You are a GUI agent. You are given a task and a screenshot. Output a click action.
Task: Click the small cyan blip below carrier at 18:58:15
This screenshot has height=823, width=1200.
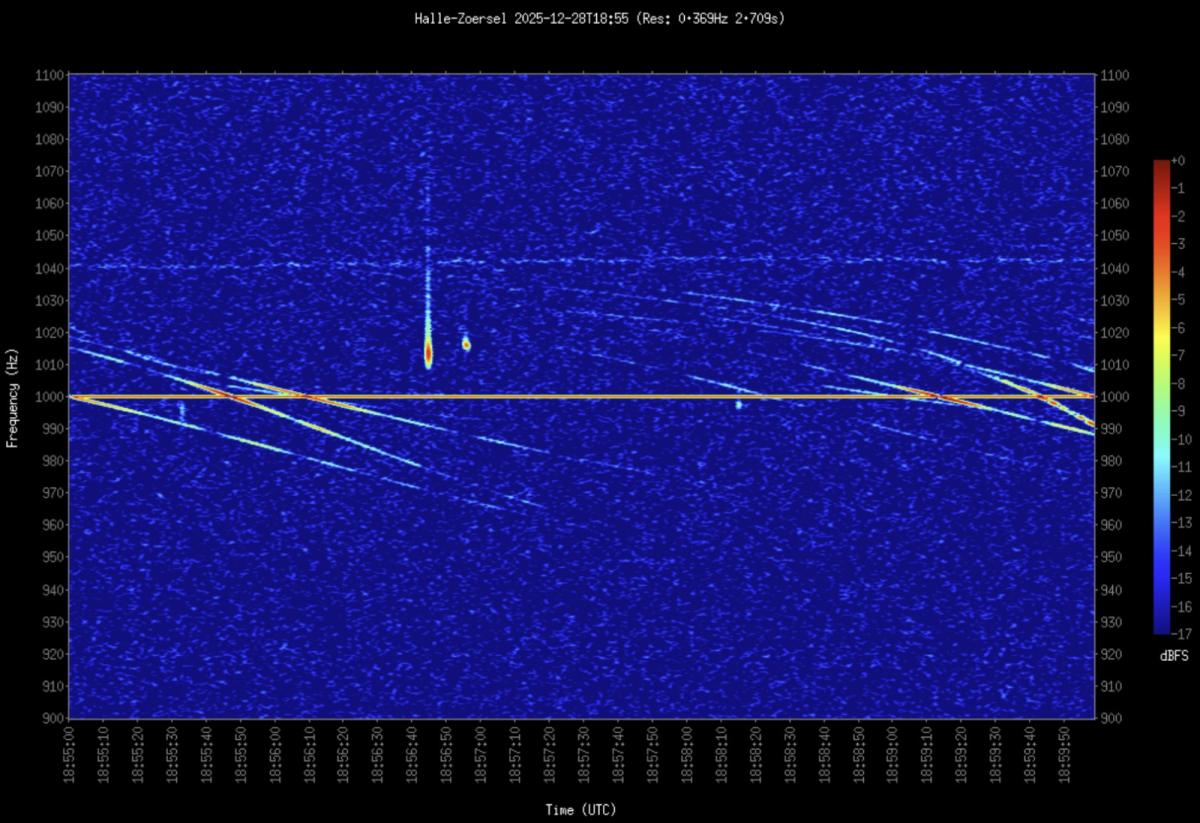click(x=738, y=405)
